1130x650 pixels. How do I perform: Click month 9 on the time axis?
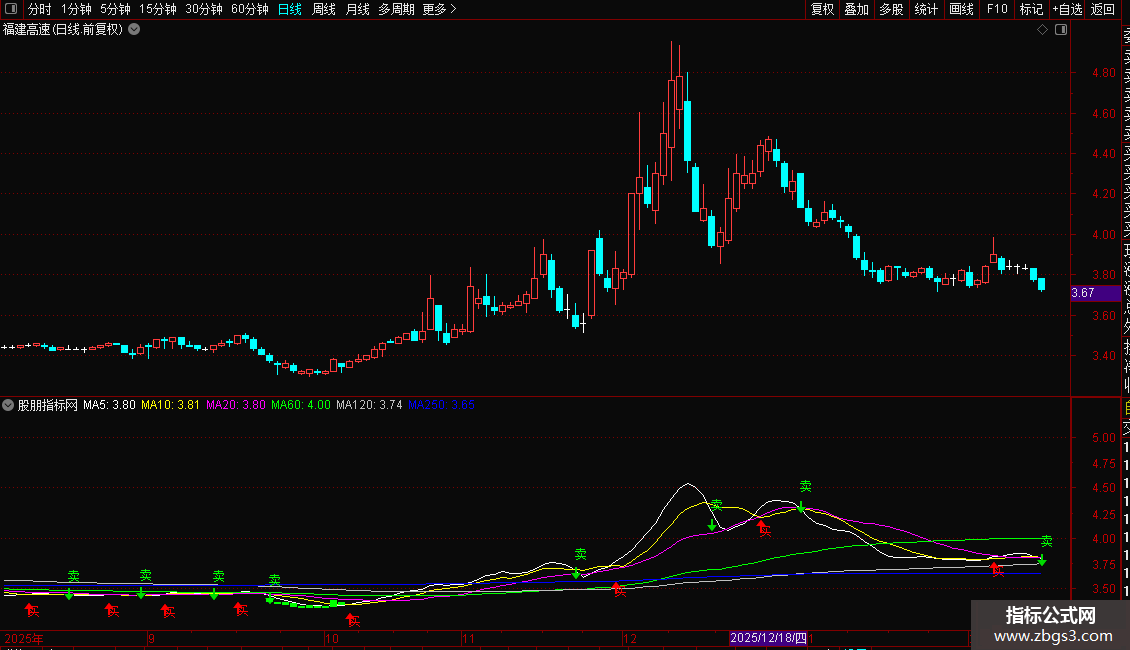151,638
